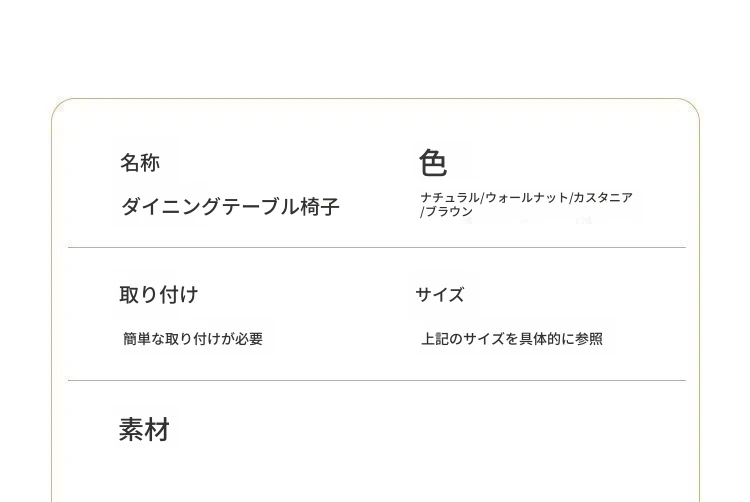Choose the ウォールナット color text
Image resolution: width=750 pixels, height=502 pixels.
527,198
